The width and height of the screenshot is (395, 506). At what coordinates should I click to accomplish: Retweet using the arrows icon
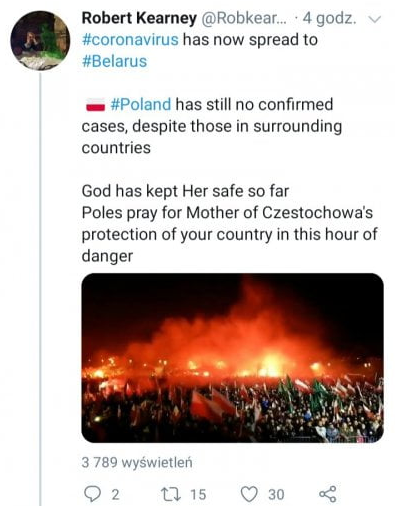pos(171,494)
